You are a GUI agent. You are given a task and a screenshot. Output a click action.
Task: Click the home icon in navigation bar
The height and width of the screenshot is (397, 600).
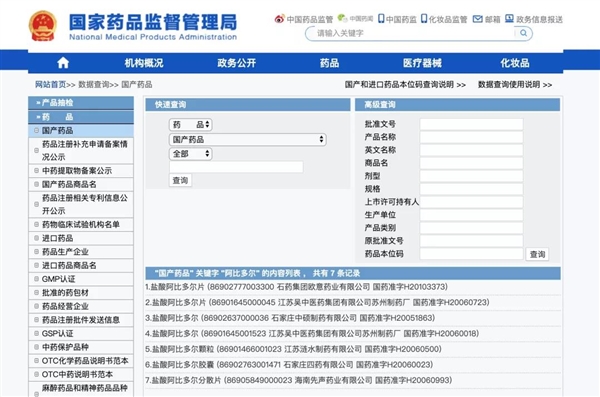point(63,63)
